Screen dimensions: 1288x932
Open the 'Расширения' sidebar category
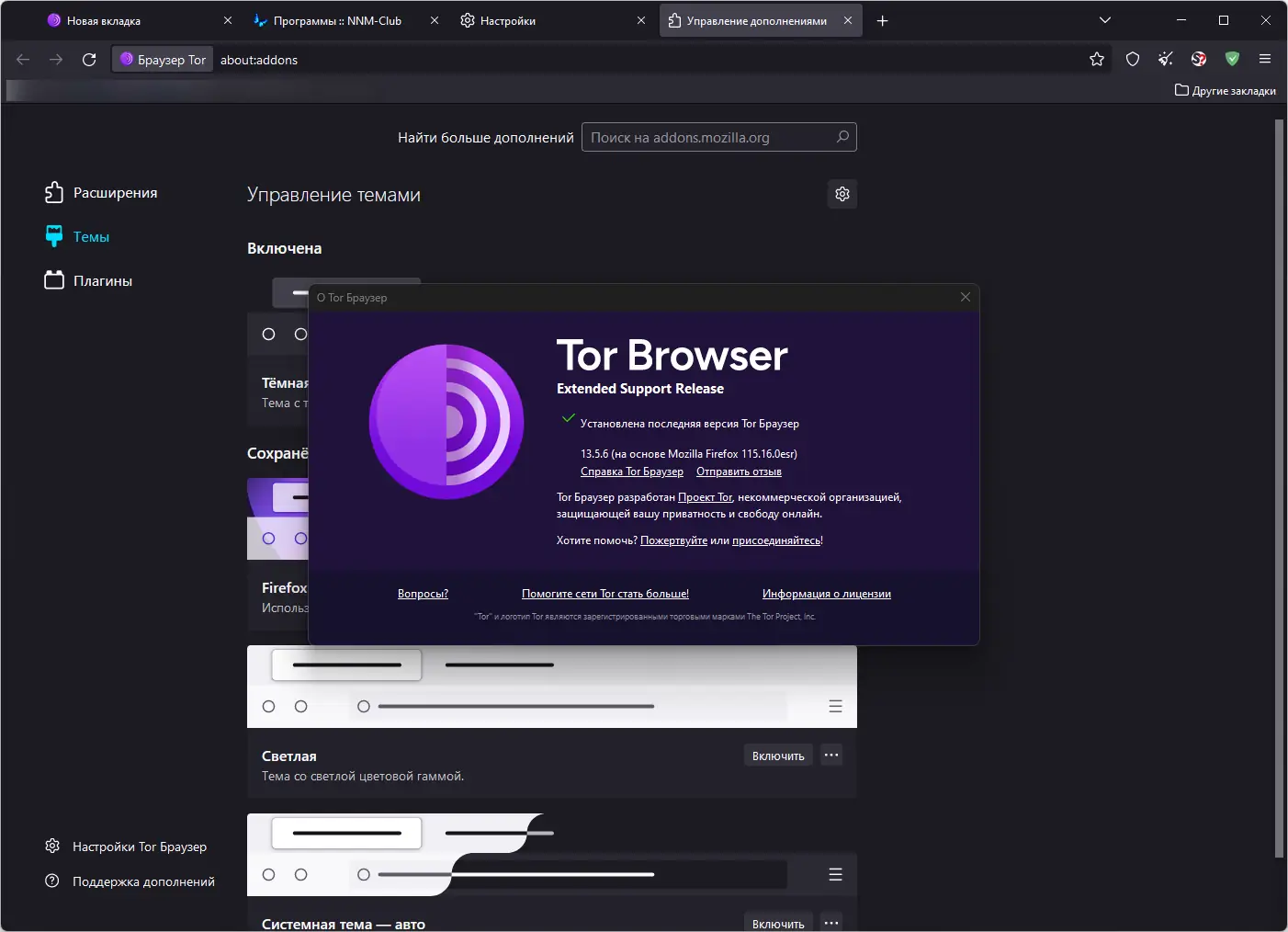tap(101, 192)
